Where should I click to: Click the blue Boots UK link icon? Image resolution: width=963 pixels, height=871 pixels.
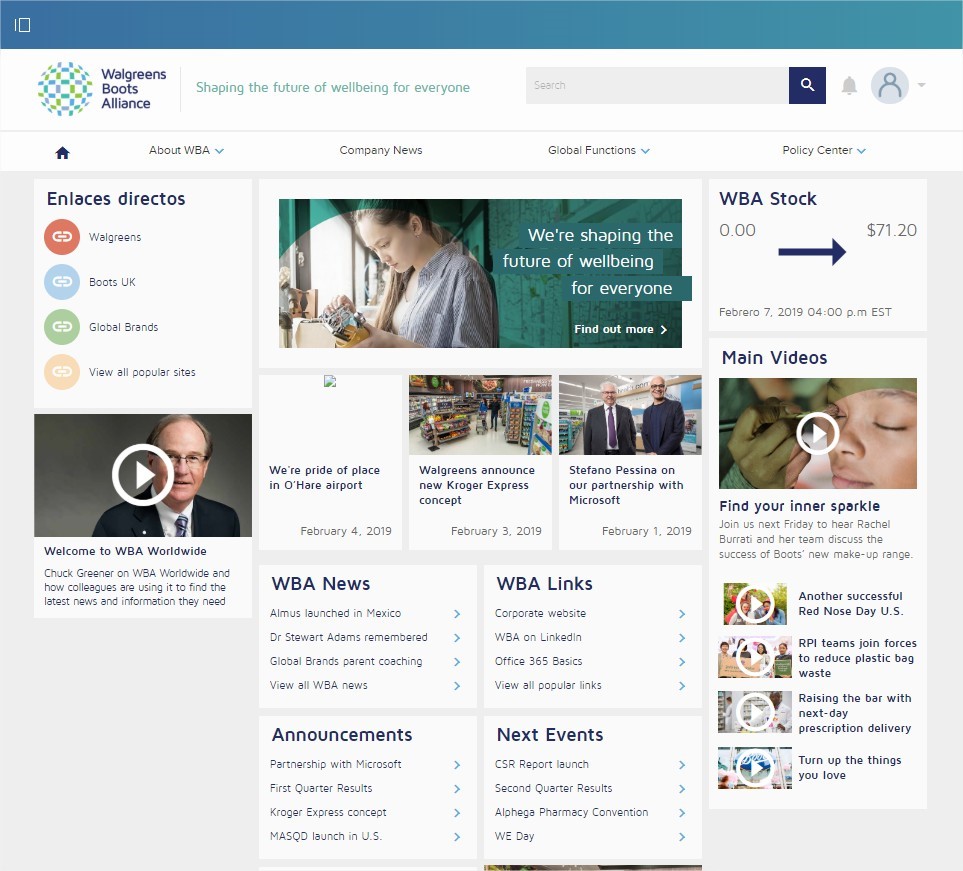pyautogui.click(x=62, y=281)
